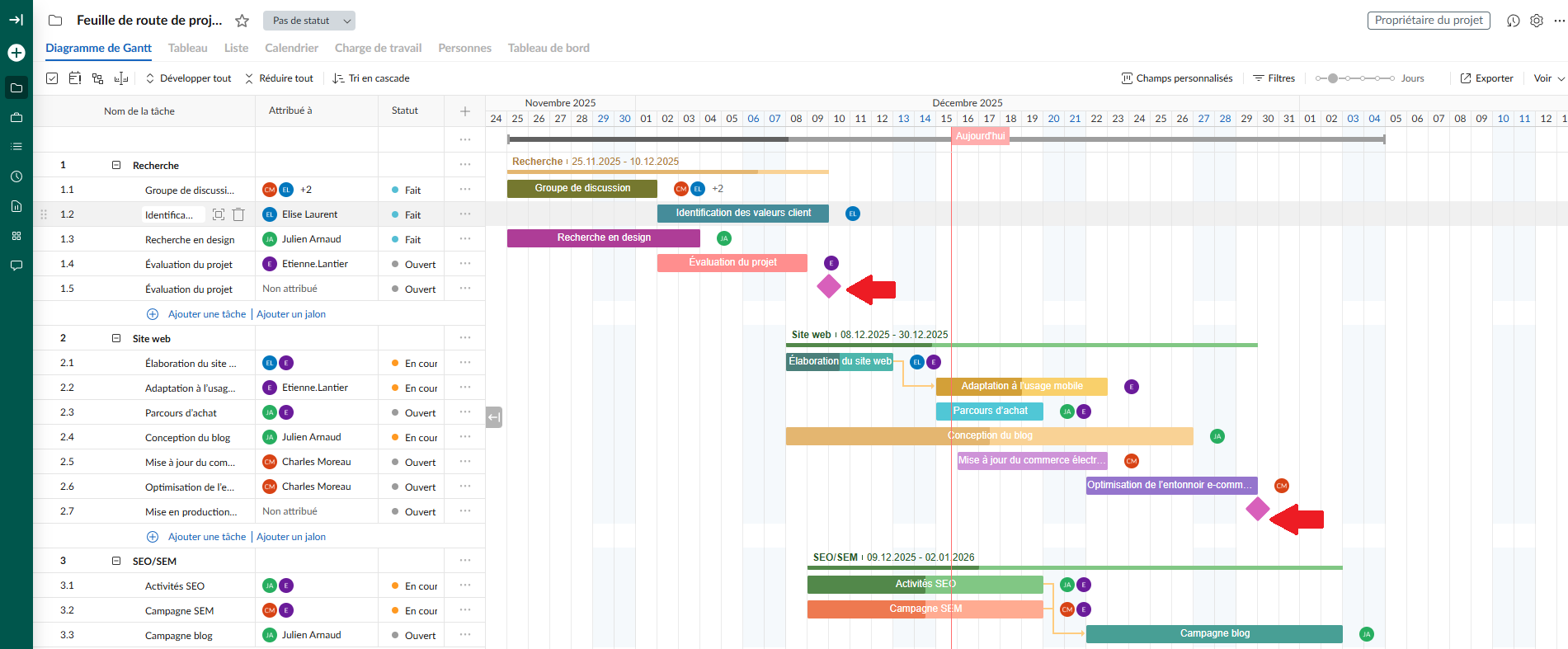Switch to the Charge de travail tab
The image size is (1568, 649).
[x=378, y=48]
